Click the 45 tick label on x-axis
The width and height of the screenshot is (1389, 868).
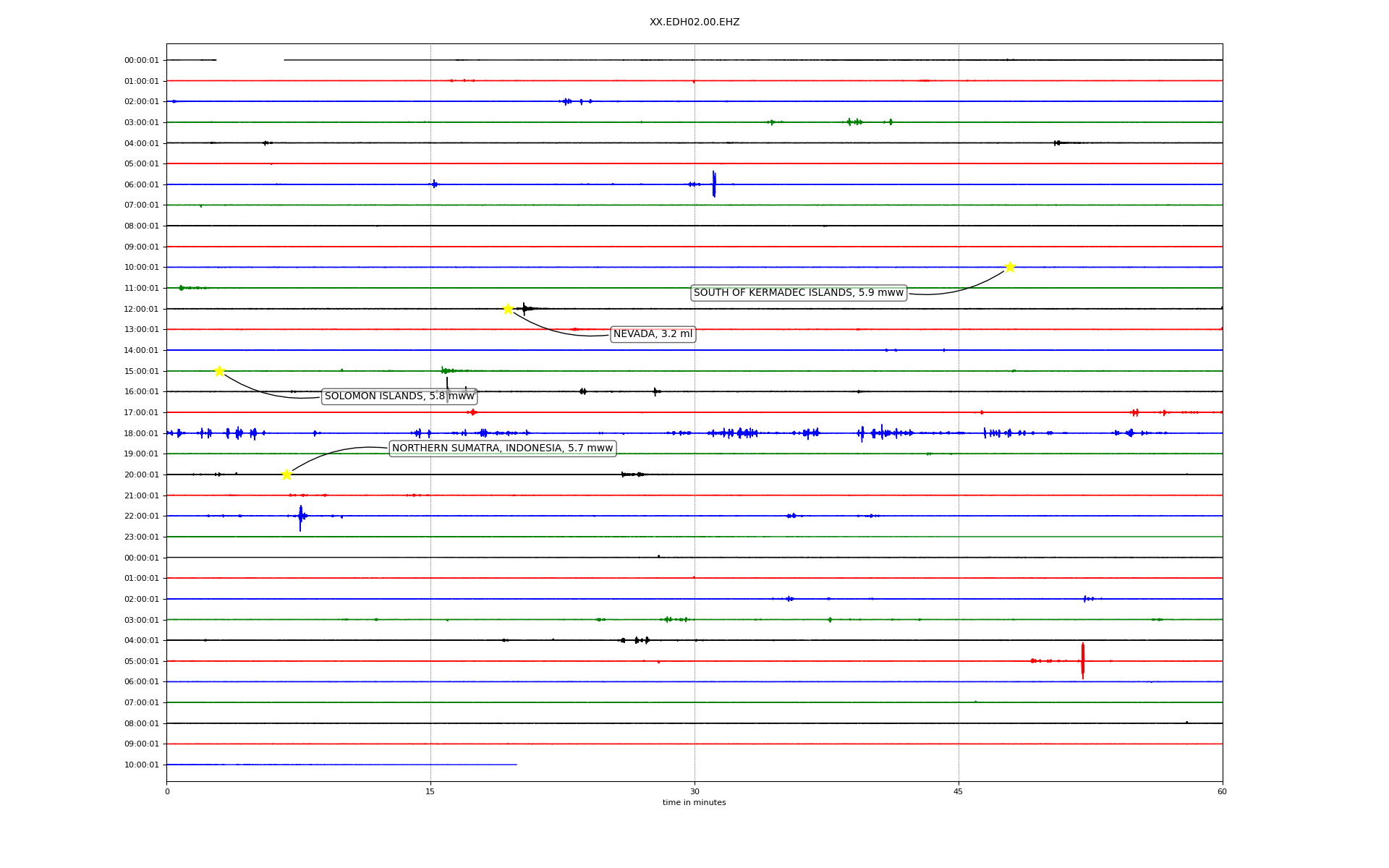(x=958, y=791)
